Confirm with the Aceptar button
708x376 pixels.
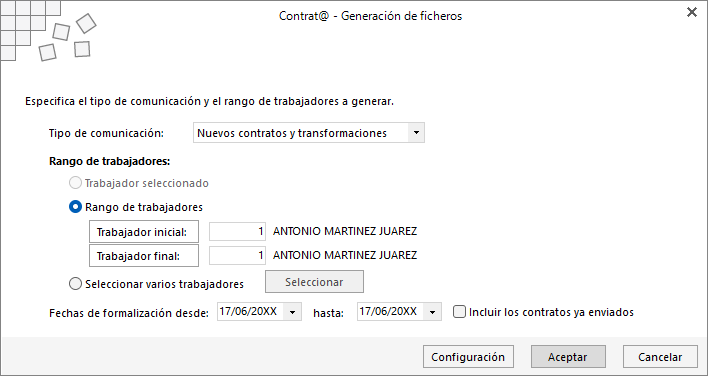tap(568, 357)
